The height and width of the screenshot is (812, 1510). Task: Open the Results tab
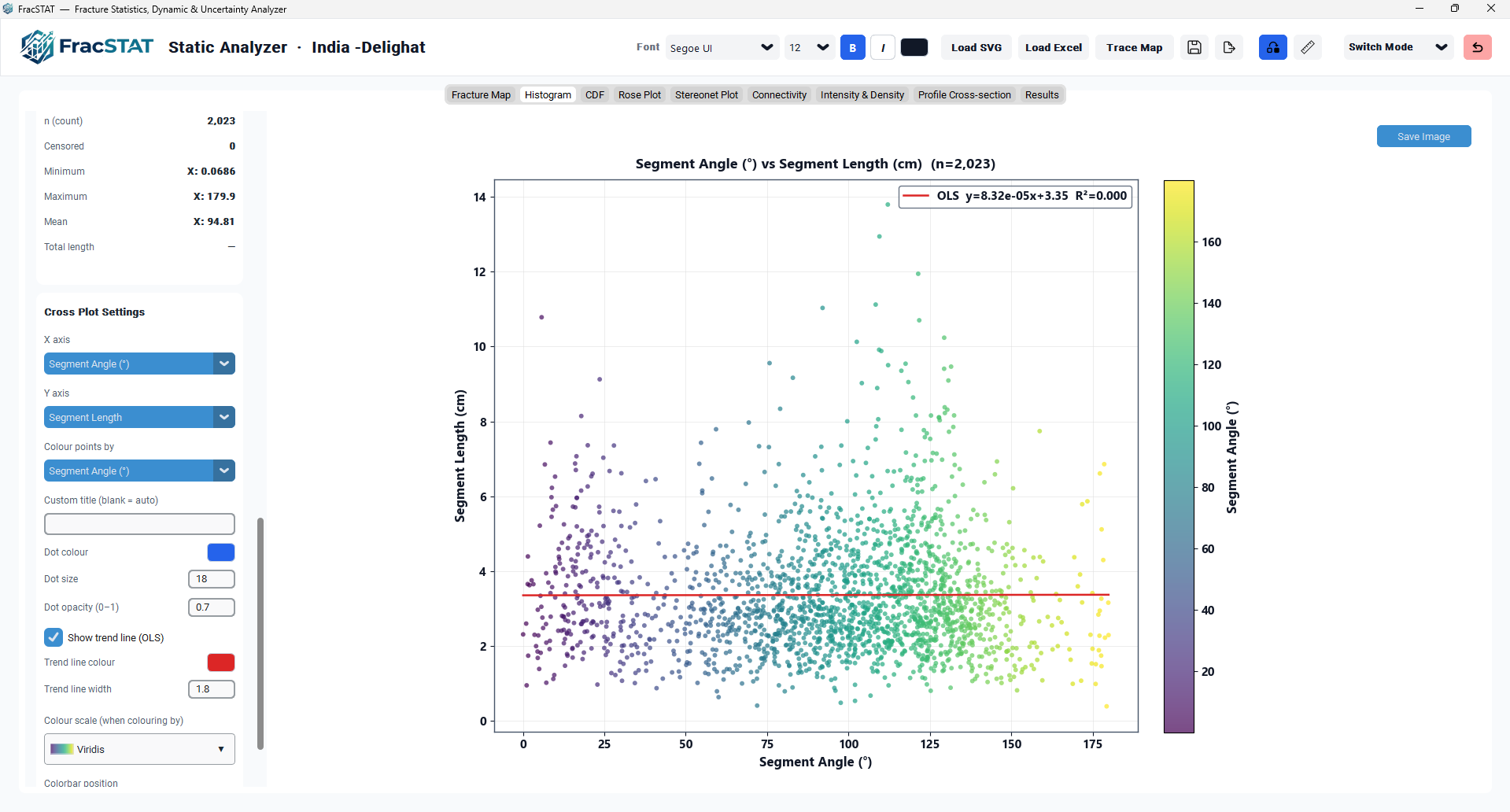tap(1042, 94)
